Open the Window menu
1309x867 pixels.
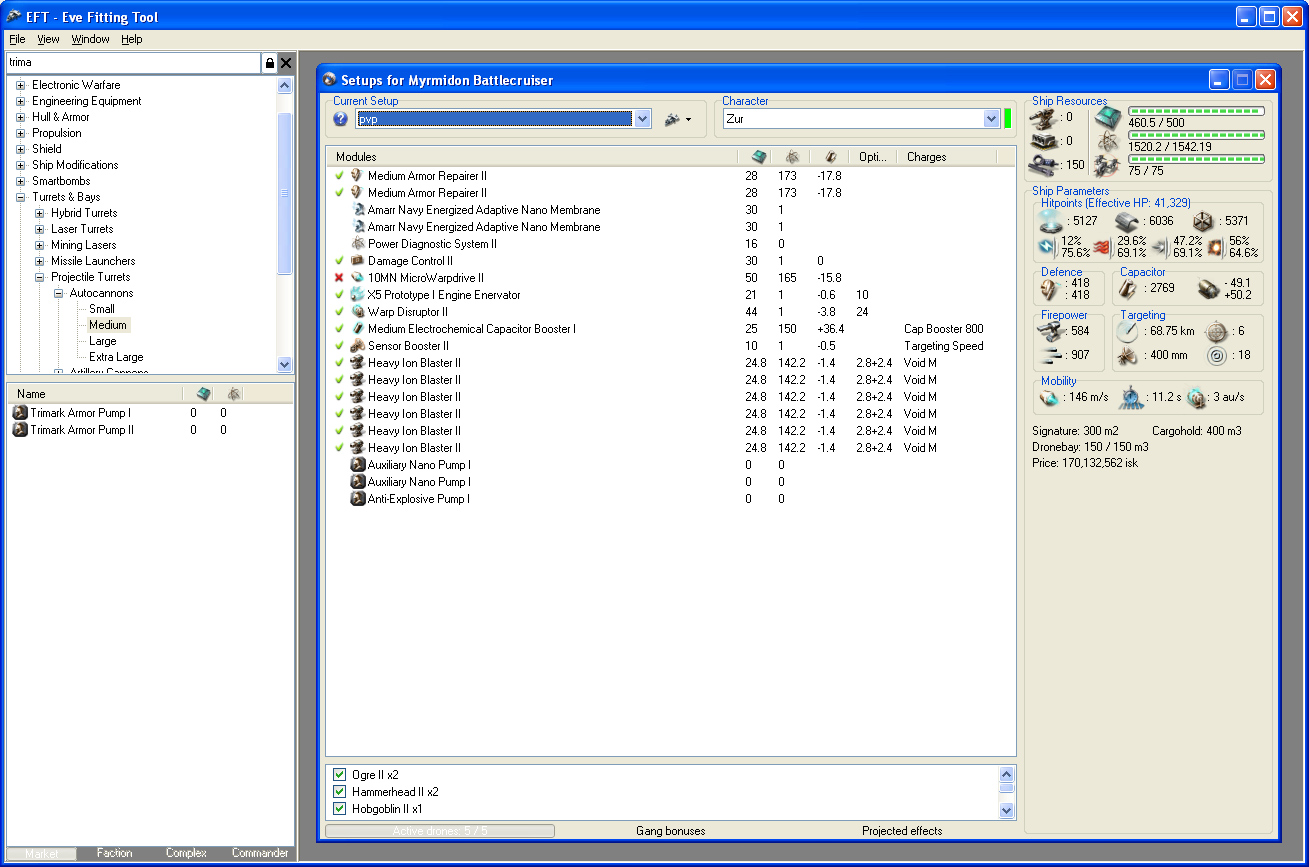(x=90, y=39)
